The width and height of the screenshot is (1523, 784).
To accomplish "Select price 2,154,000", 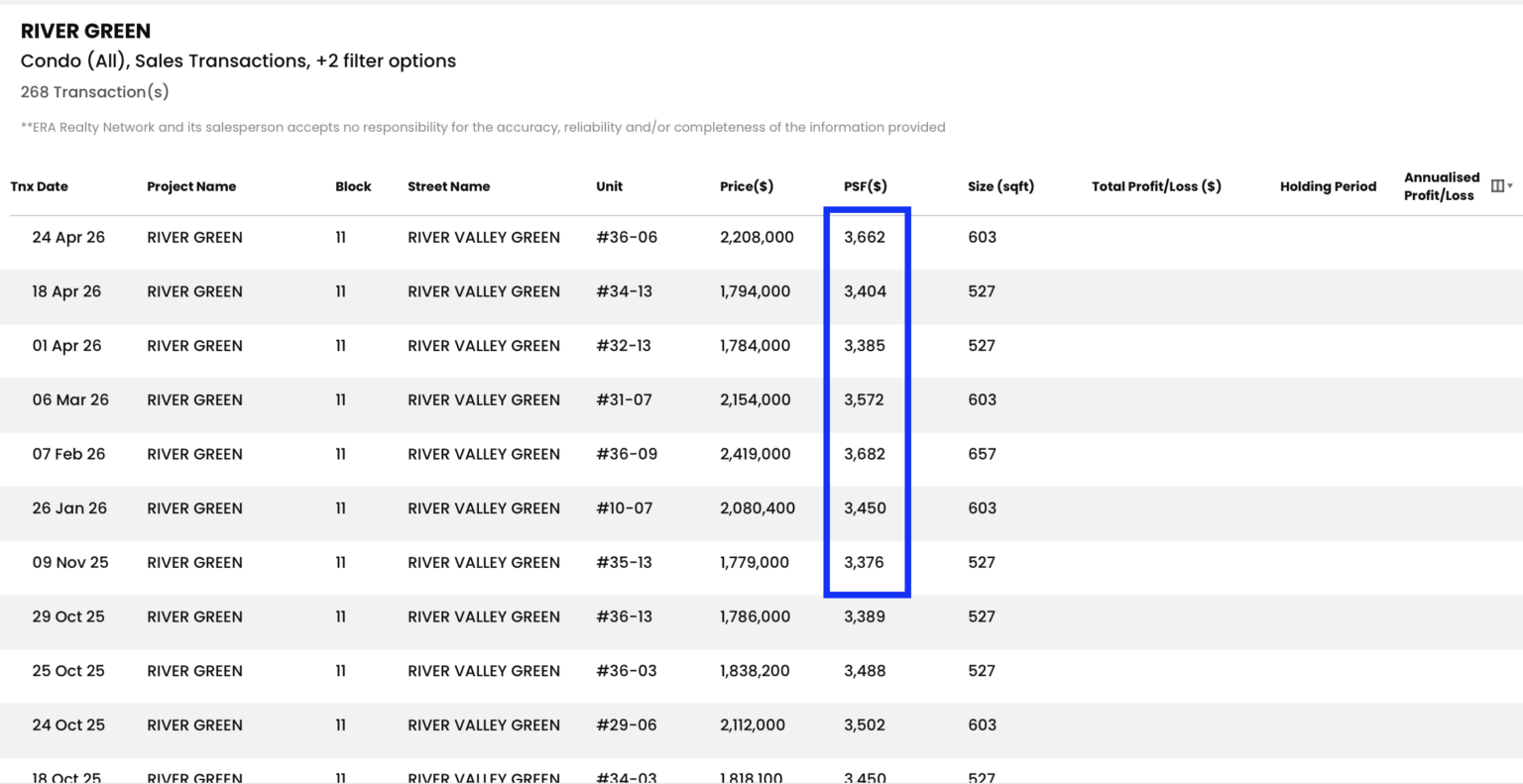I will click(756, 399).
